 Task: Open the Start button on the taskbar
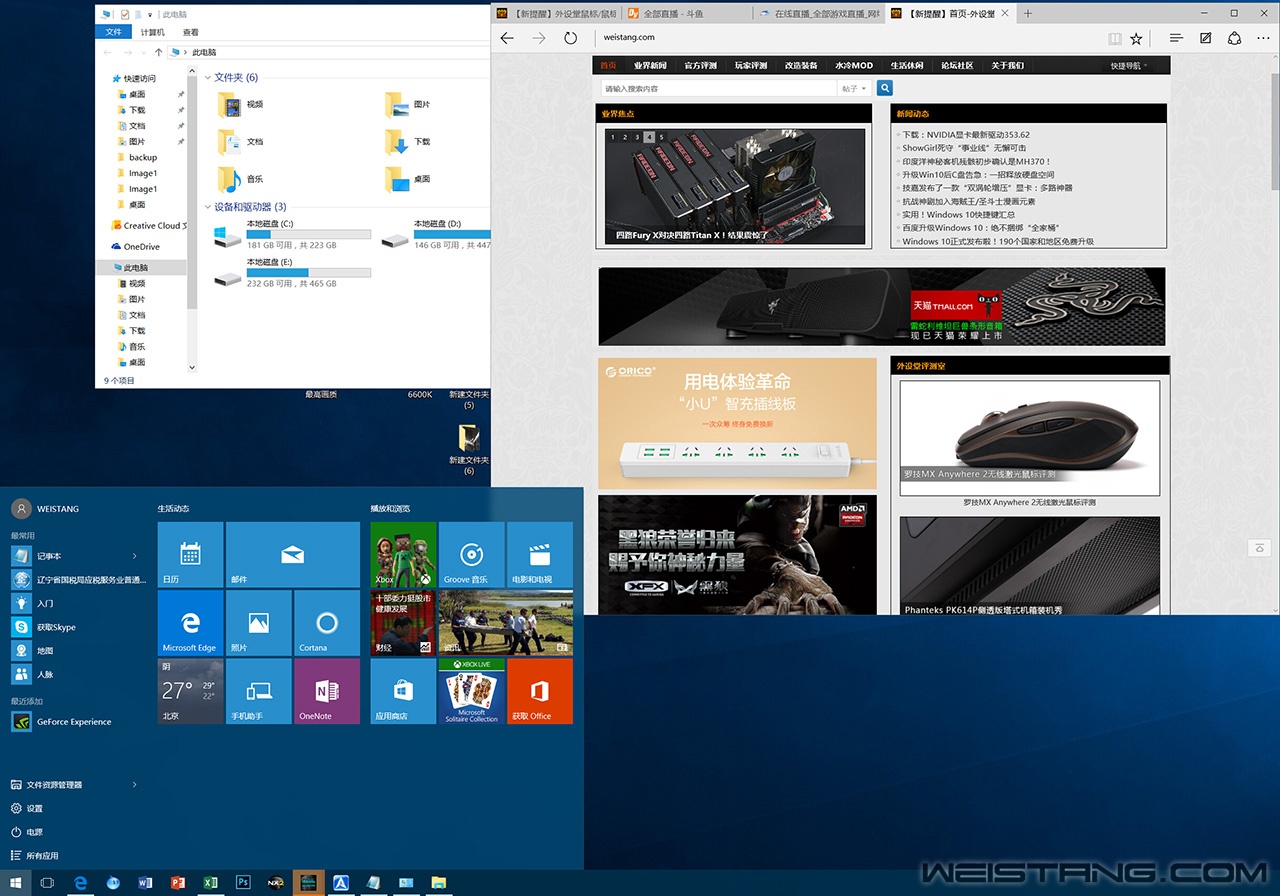pyautogui.click(x=15, y=883)
